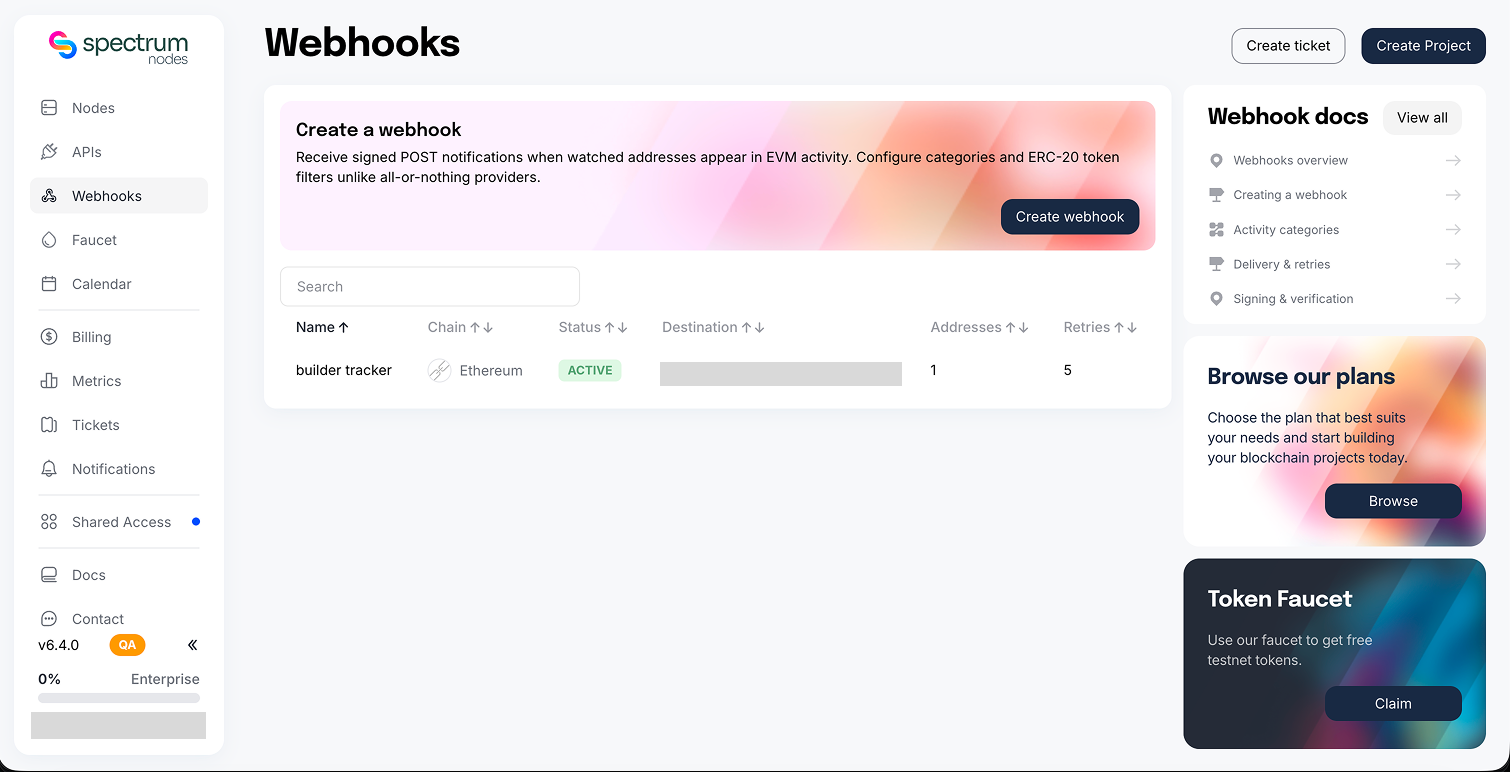Click the Enterprise plan label
The height and width of the screenshot is (772, 1510).
[x=165, y=679]
